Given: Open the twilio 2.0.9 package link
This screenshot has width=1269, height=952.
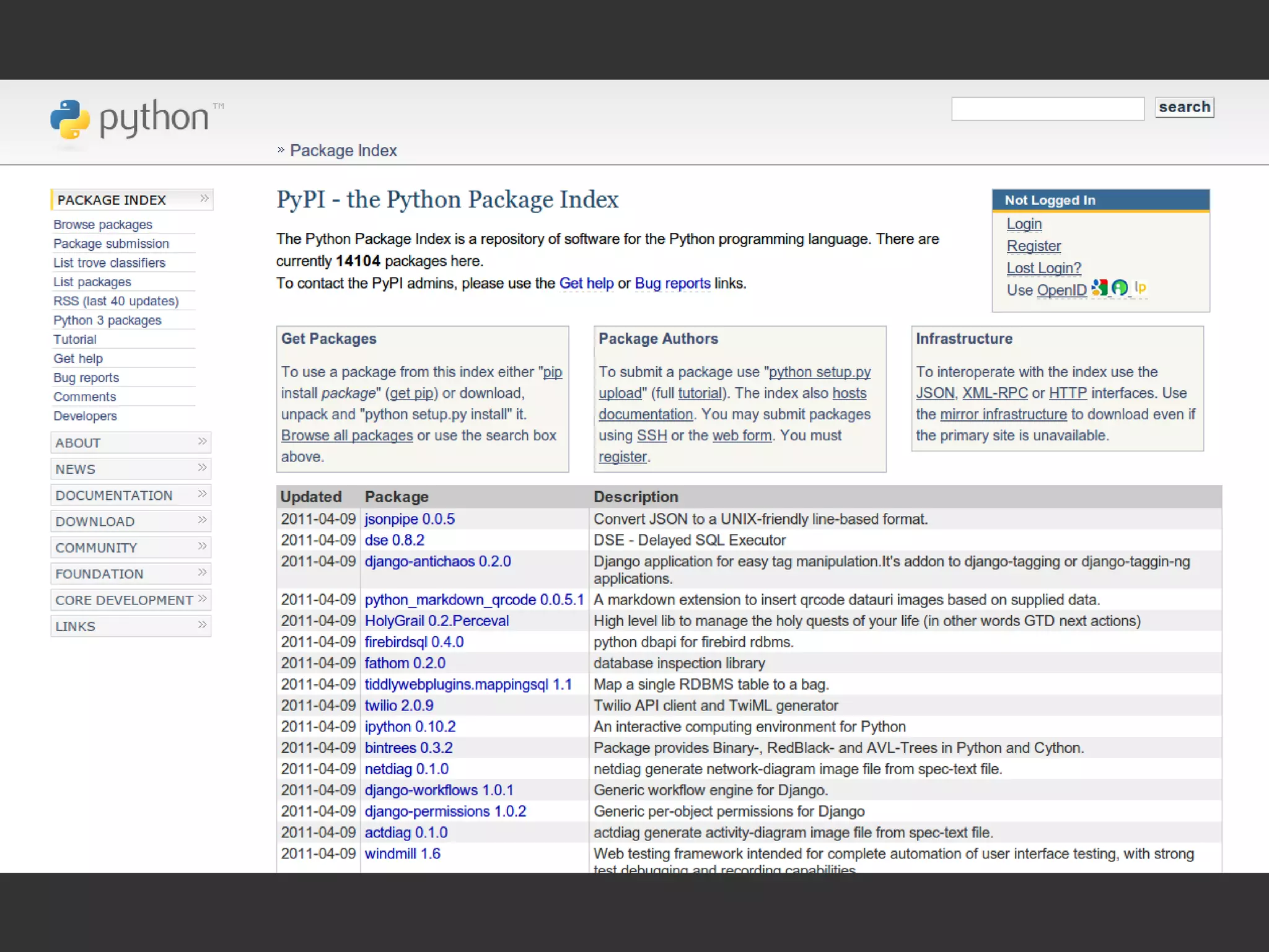Looking at the screenshot, I should 398,705.
